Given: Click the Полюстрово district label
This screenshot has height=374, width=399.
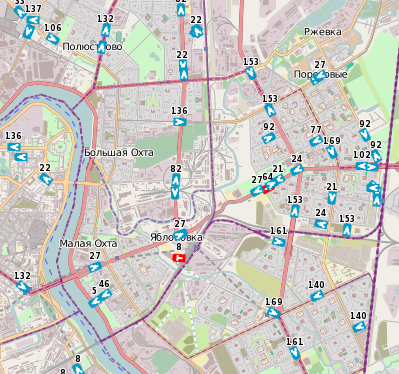Looking at the screenshot, I should (92, 46).
